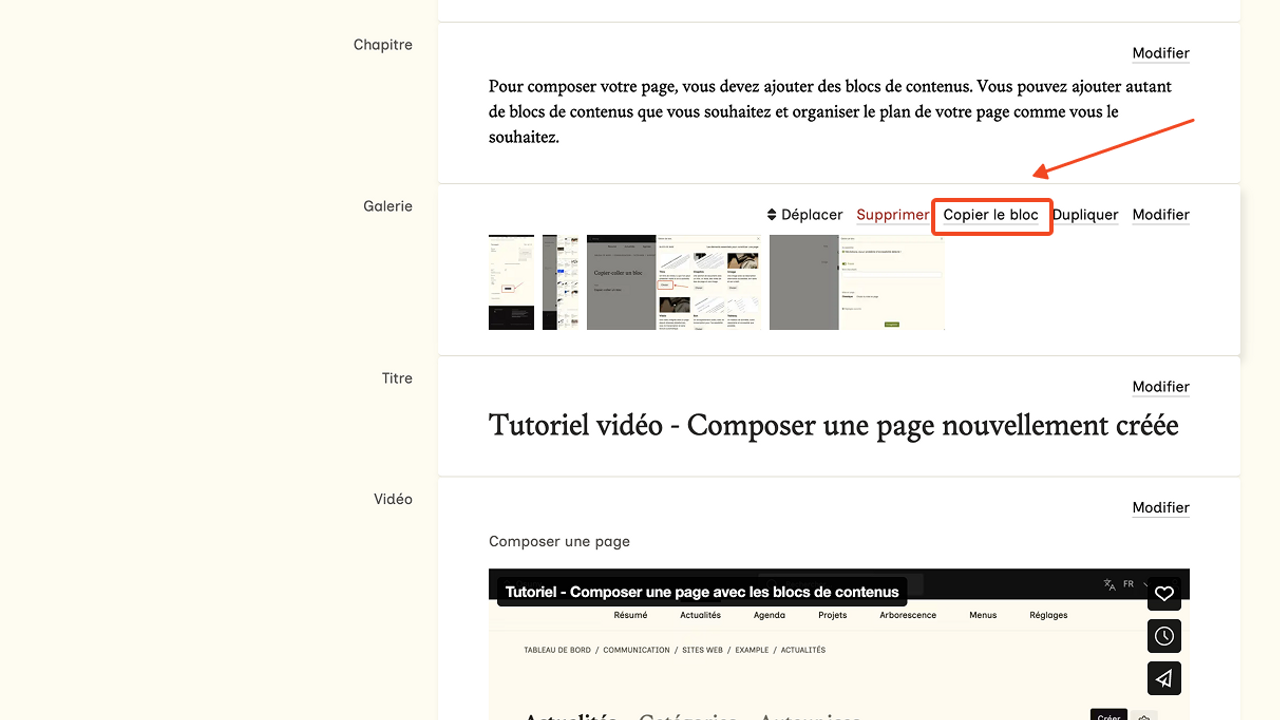This screenshot has width=1280, height=720.
Task: Click the black Créer button in video
Action: point(1108,716)
